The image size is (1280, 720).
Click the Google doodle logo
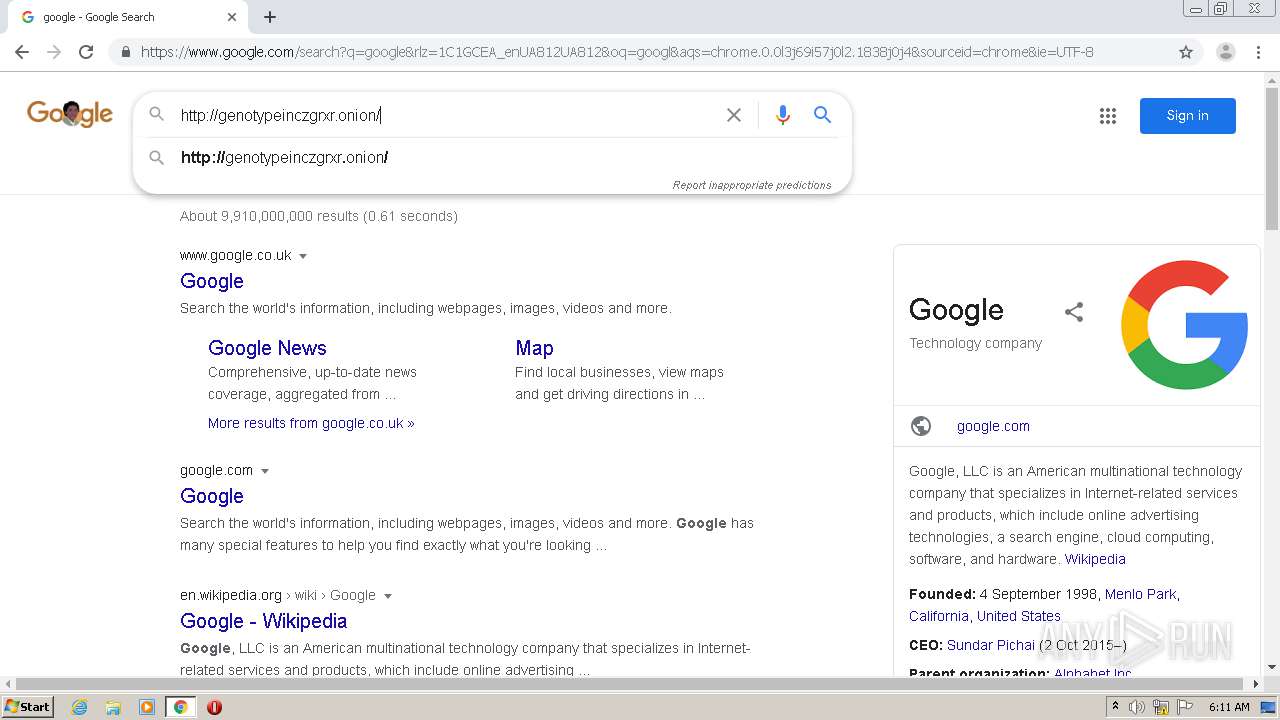(70, 114)
